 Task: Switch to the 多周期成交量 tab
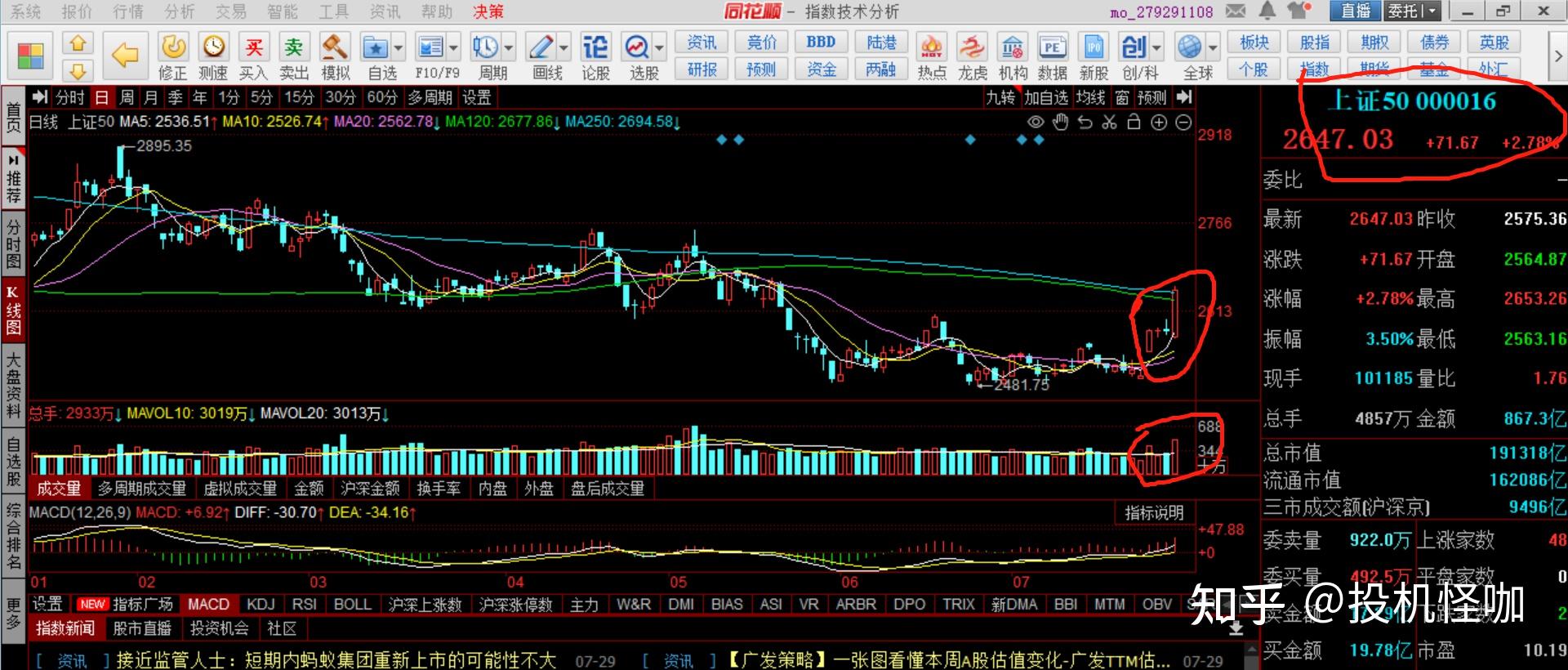coord(142,489)
